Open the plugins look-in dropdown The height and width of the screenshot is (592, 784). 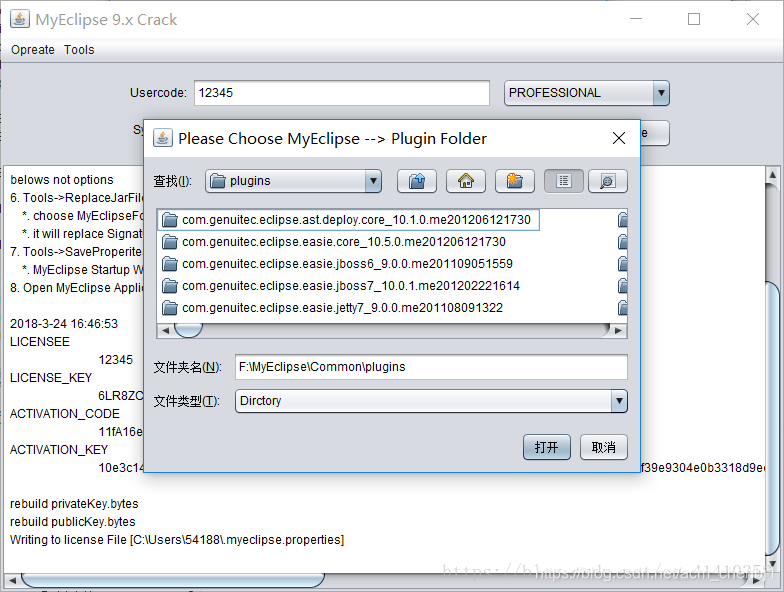point(294,181)
